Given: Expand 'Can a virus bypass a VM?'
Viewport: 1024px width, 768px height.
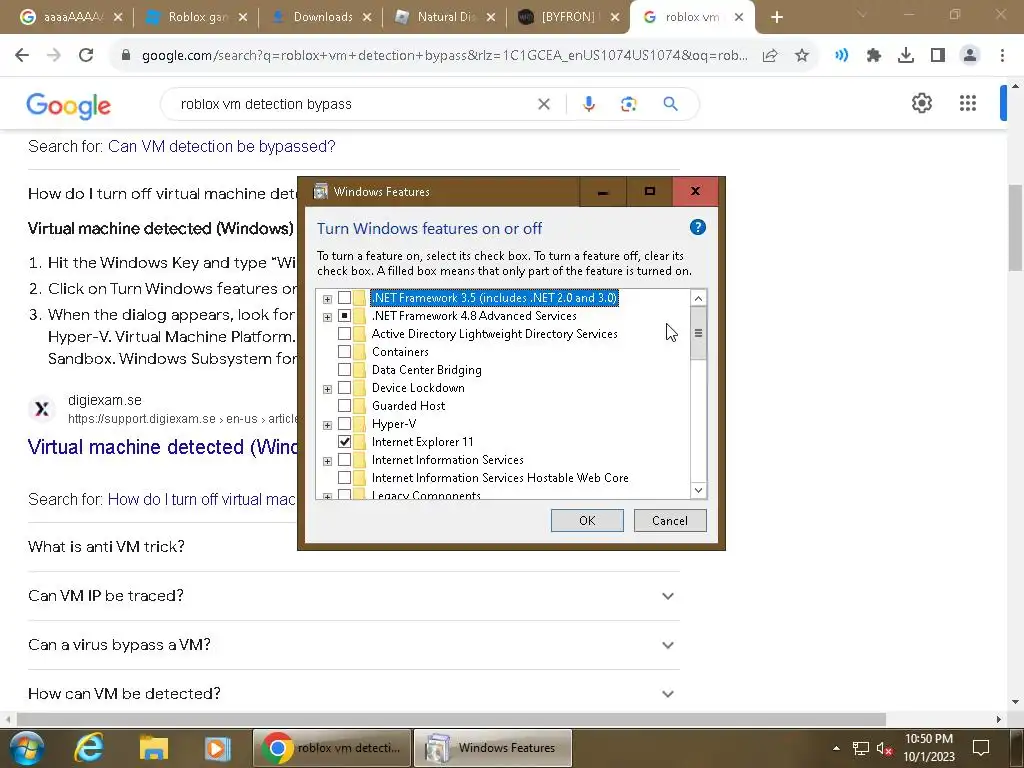Looking at the screenshot, I should pos(353,645).
